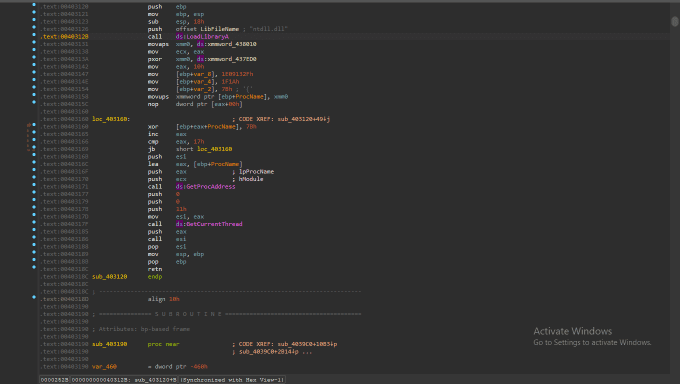680x384 pixels.
Task: Click the -460h offset value
Action: (x=199, y=367)
